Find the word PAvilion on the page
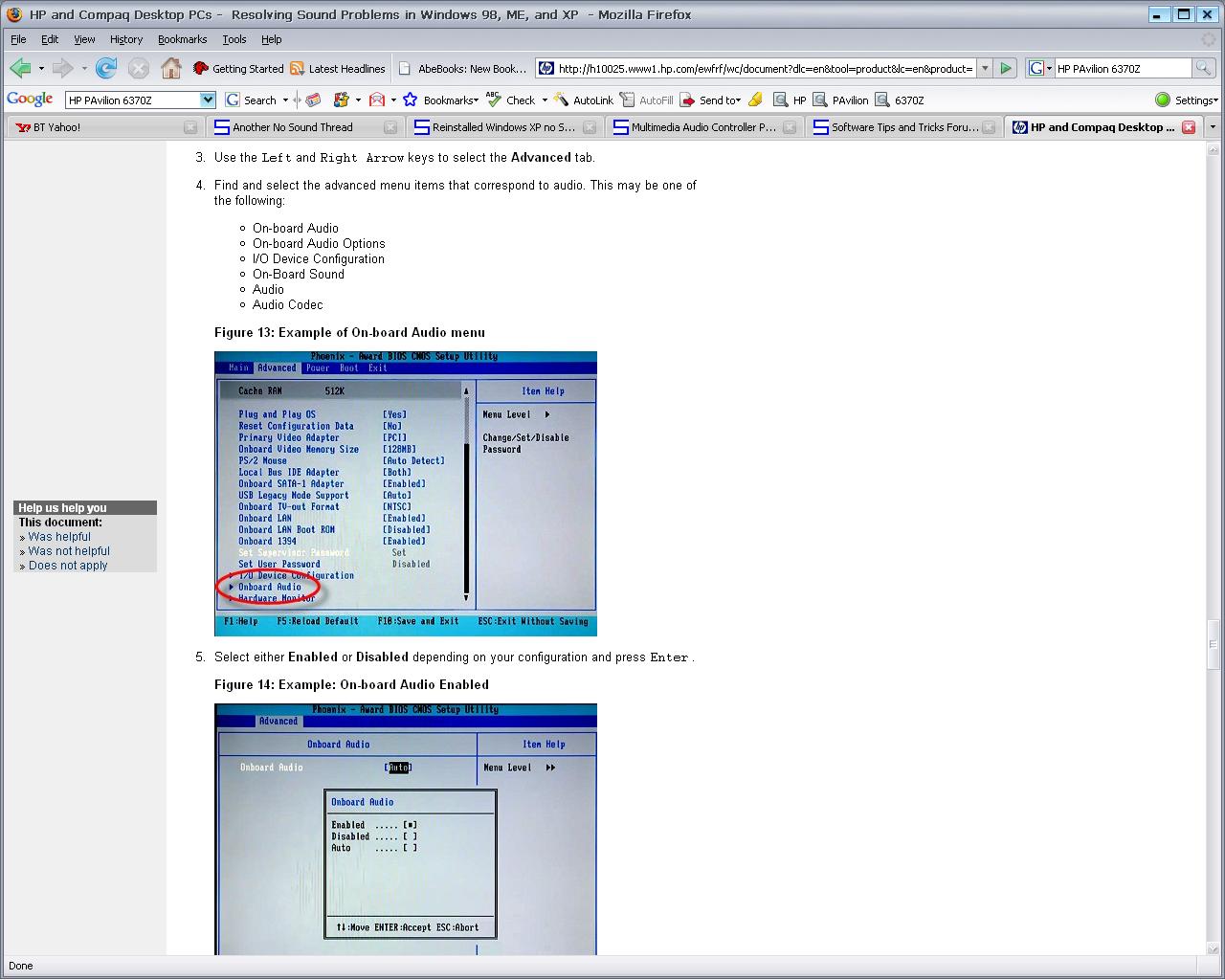Image resolution: width=1225 pixels, height=980 pixels. coord(840,100)
